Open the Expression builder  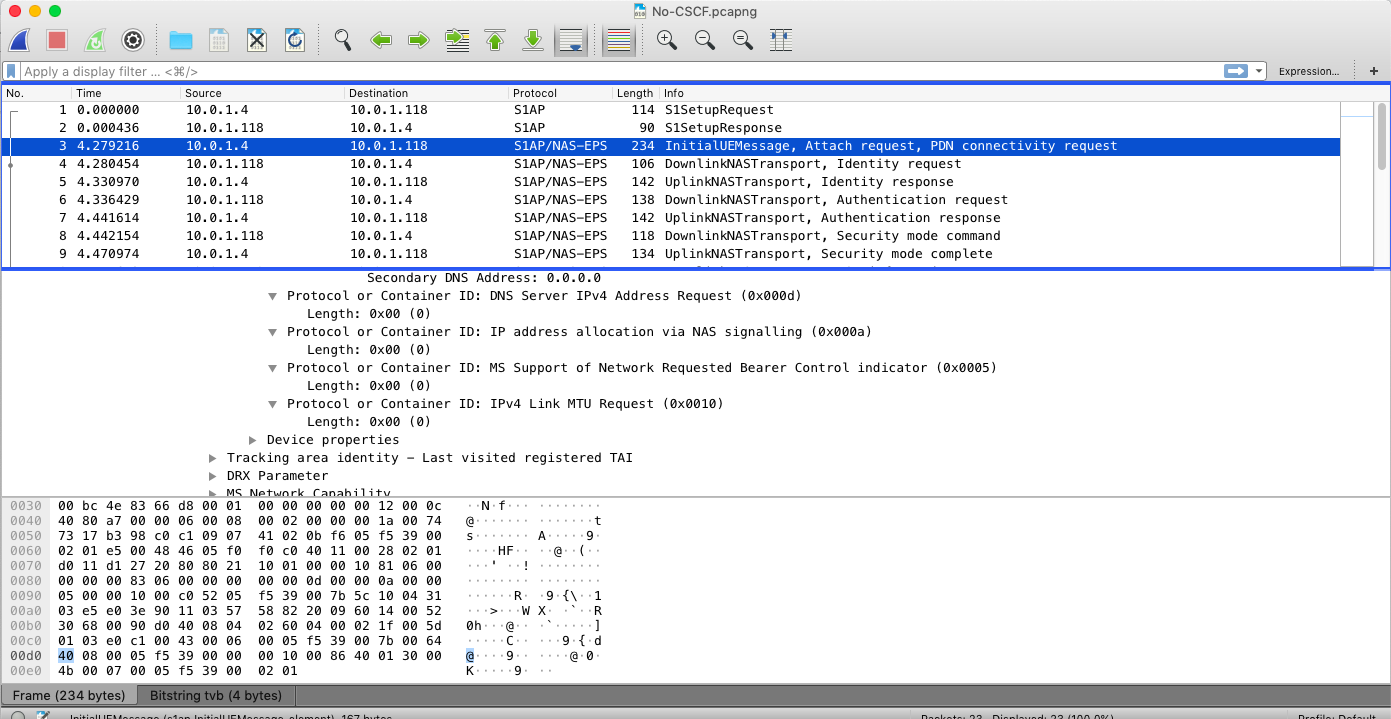(x=1309, y=71)
